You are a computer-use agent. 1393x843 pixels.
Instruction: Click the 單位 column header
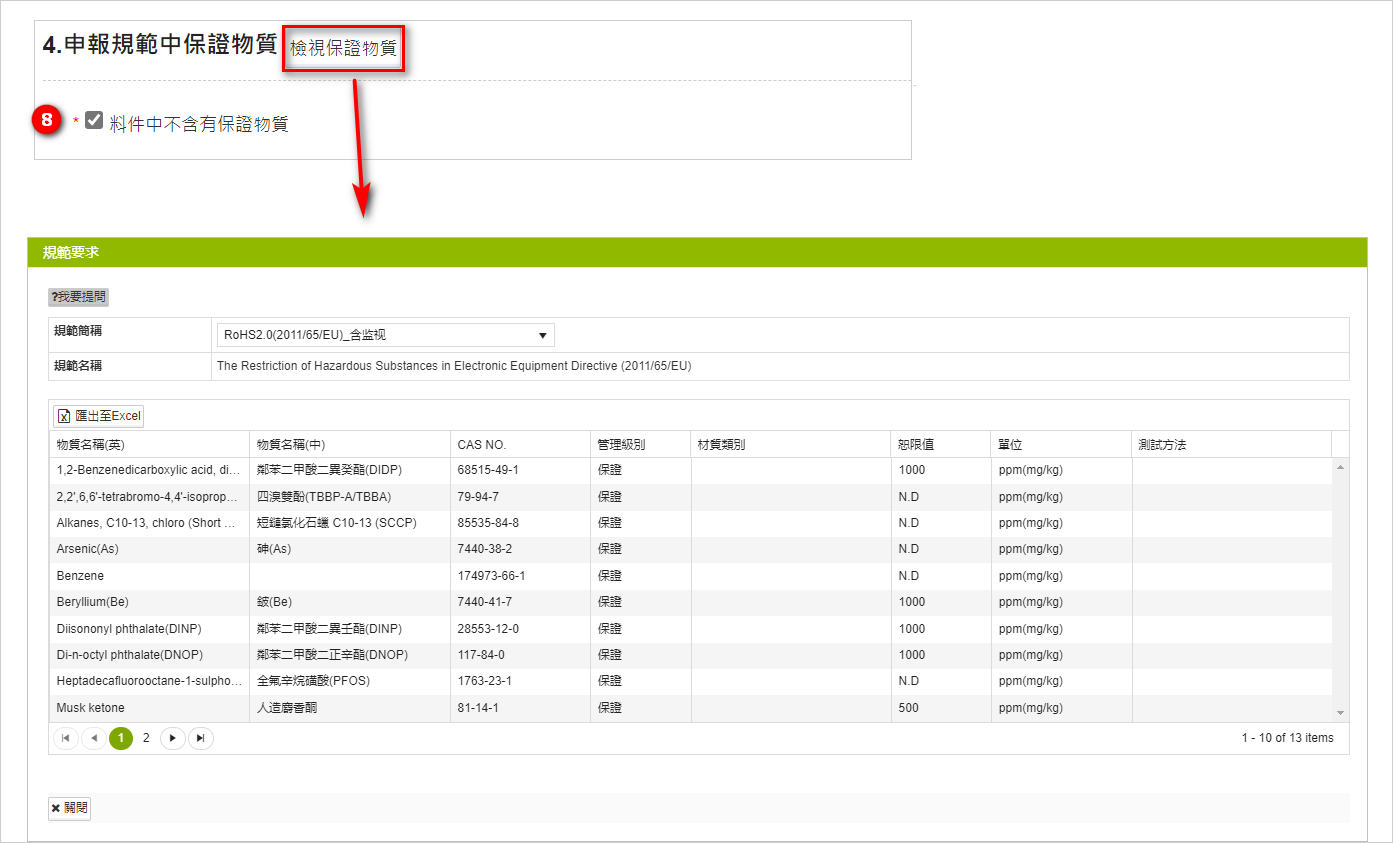tap(1062, 445)
